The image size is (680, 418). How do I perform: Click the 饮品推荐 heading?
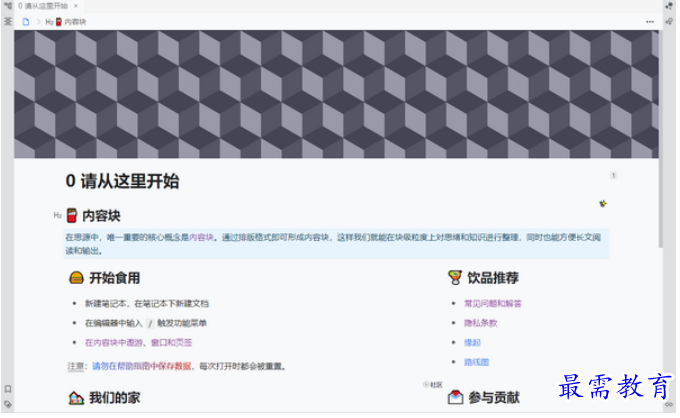pyautogui.click(x=494, y=279)
